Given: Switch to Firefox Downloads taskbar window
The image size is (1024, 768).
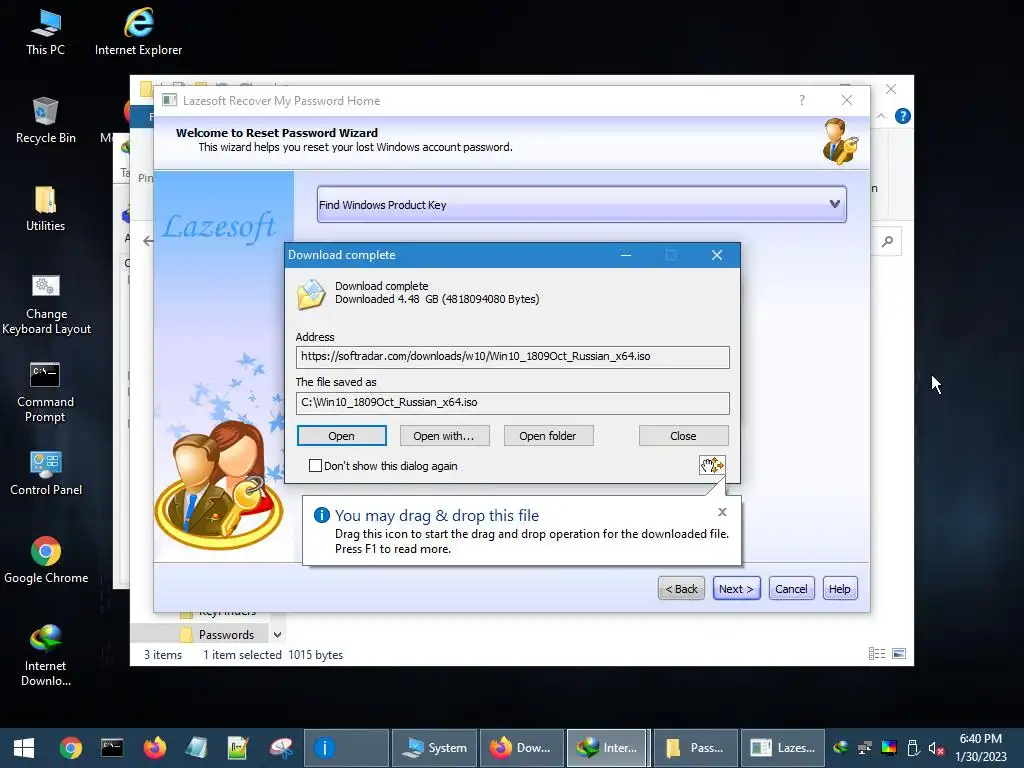Looking at the screenshot, I should (x=522, y=748).
